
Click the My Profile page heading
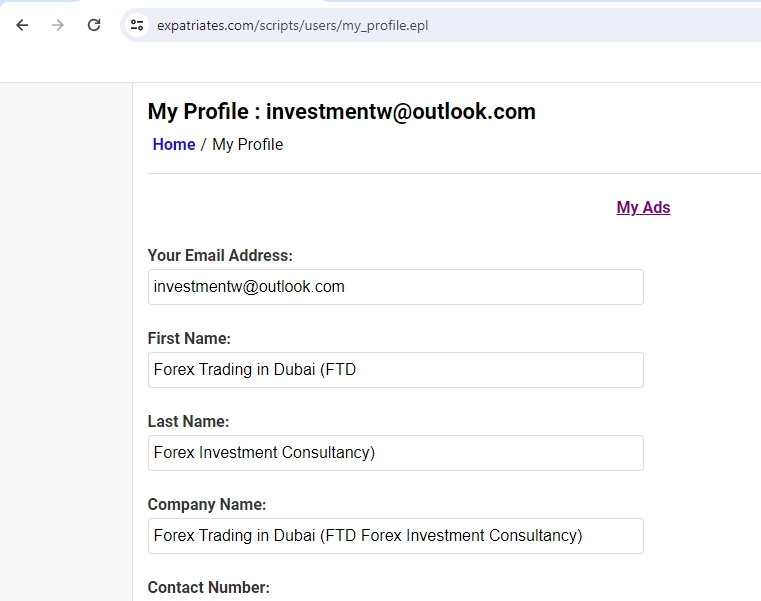coord(341,112)
